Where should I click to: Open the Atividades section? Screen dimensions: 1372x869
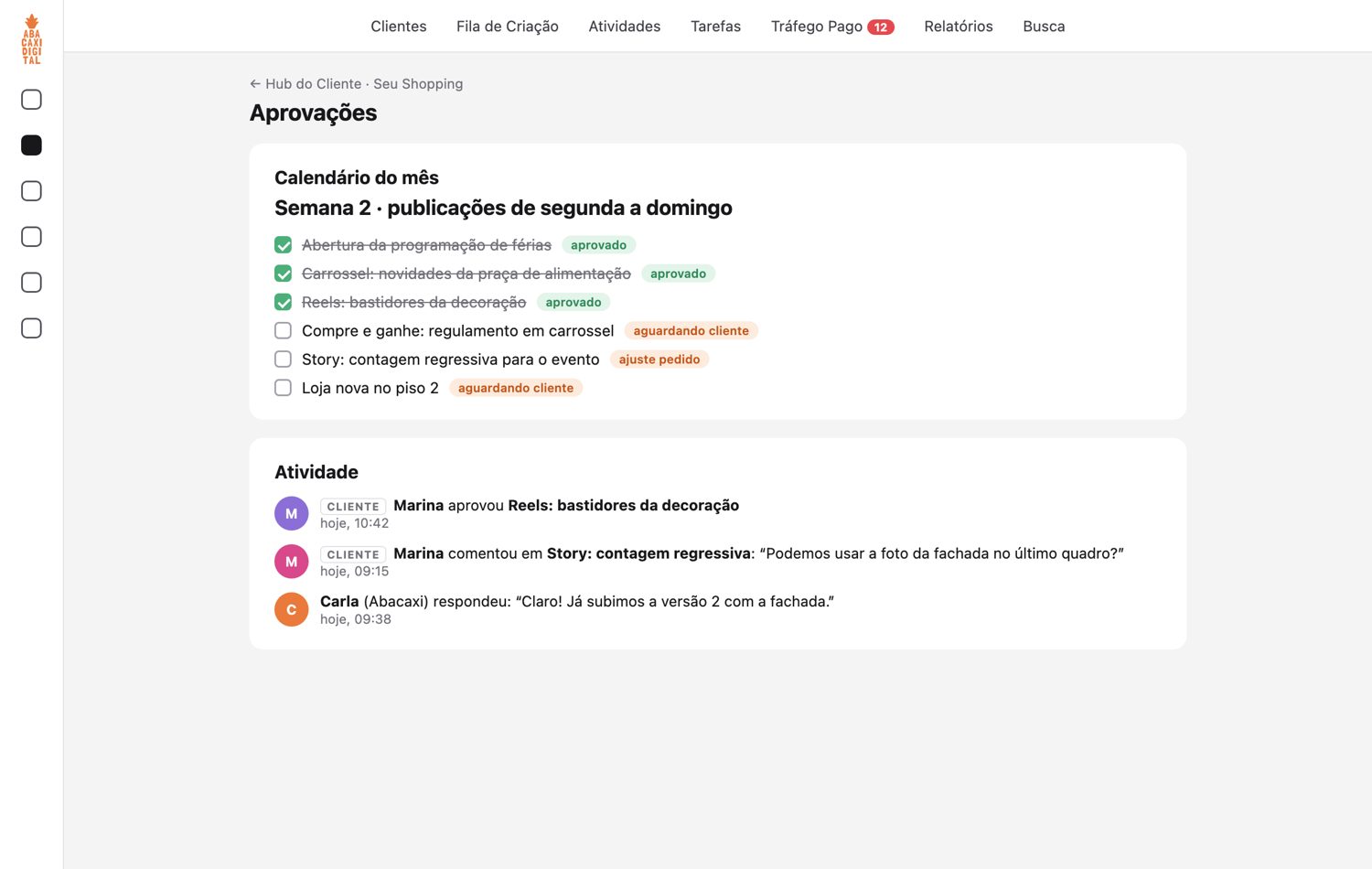click(x=625, y=27)
